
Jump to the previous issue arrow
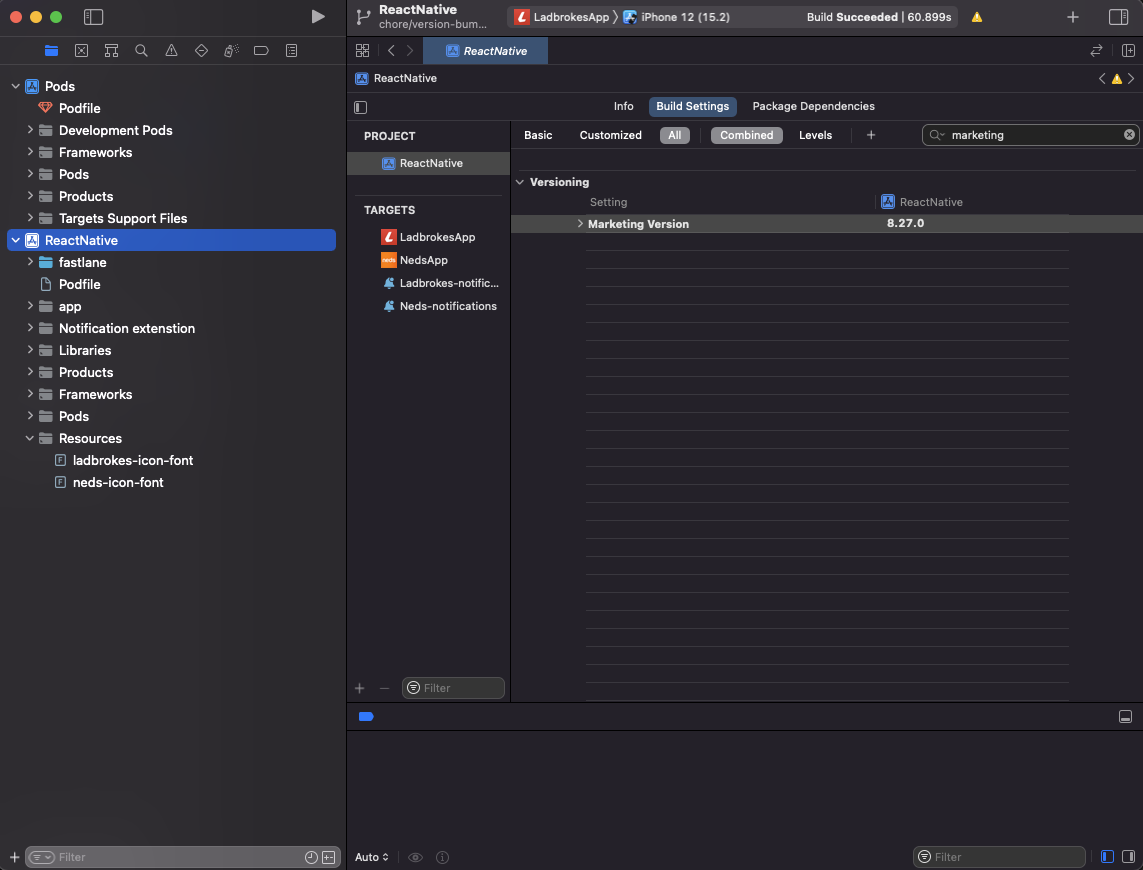[1102, 79]
